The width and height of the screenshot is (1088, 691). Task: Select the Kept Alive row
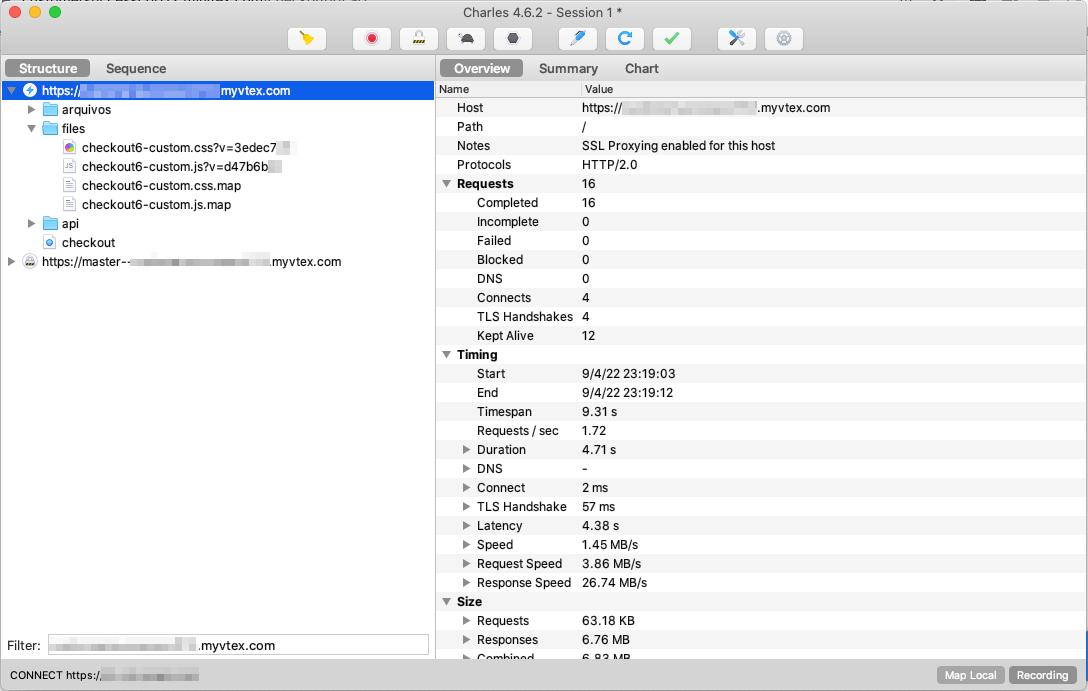(x=761, y=336)
